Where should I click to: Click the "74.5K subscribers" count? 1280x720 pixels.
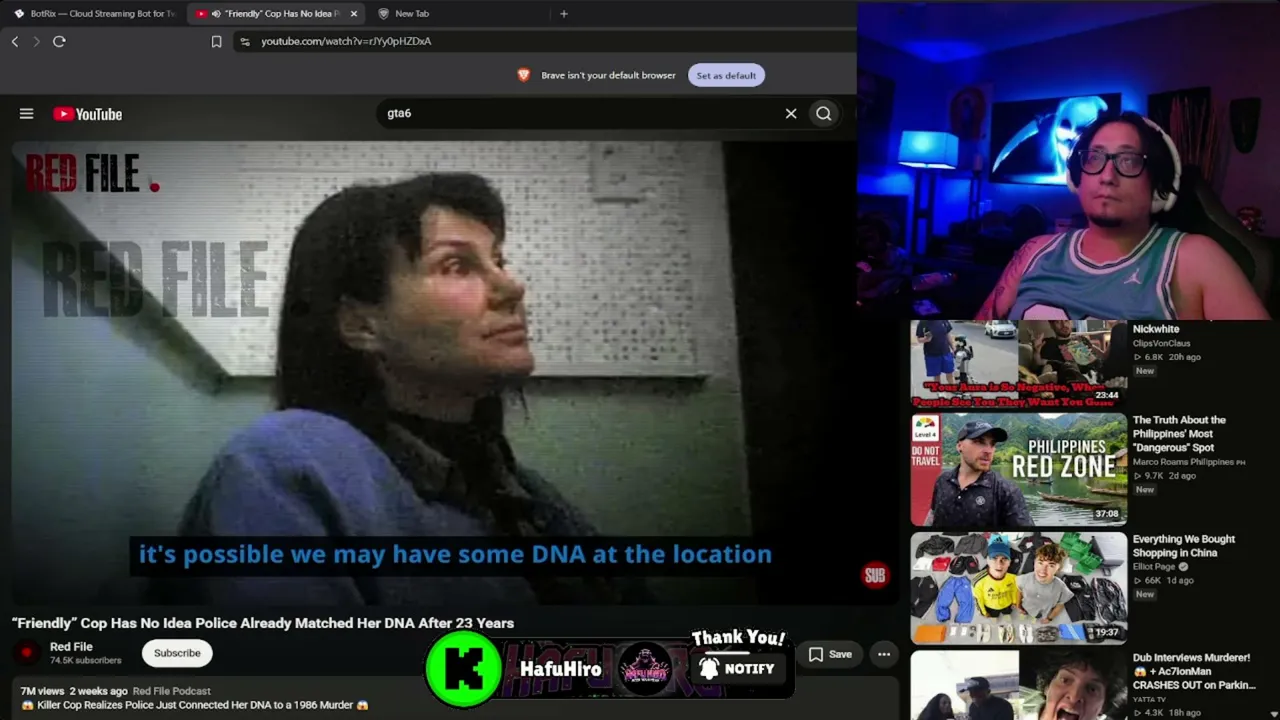coord(86,661)
